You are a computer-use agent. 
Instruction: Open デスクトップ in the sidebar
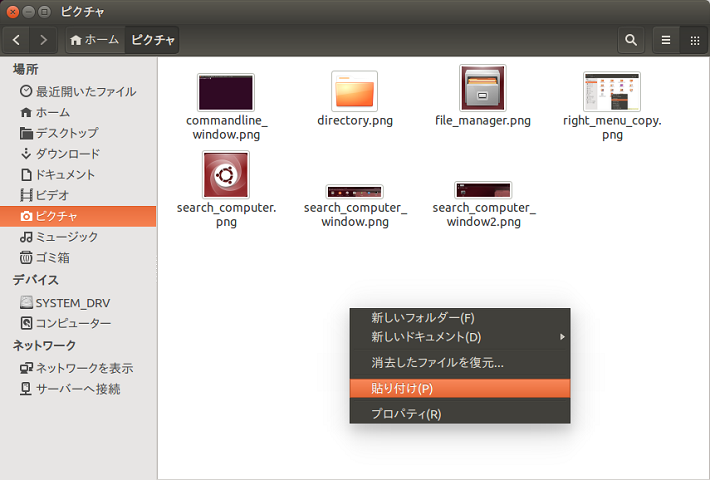click(x=78, y=133)
